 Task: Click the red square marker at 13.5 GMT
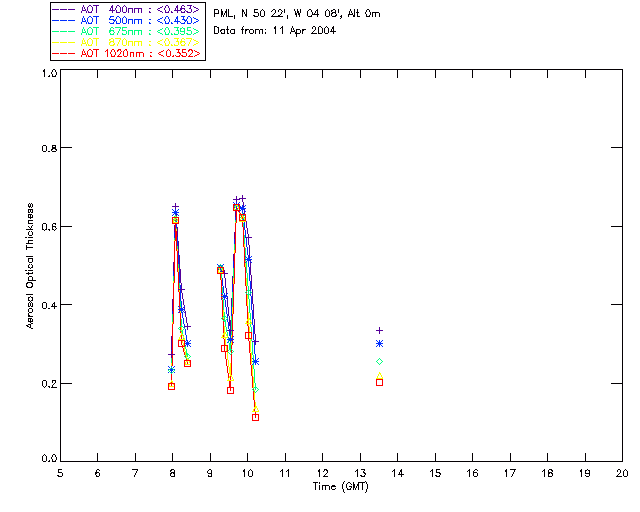pyautogui.click(x=379, y=382)
